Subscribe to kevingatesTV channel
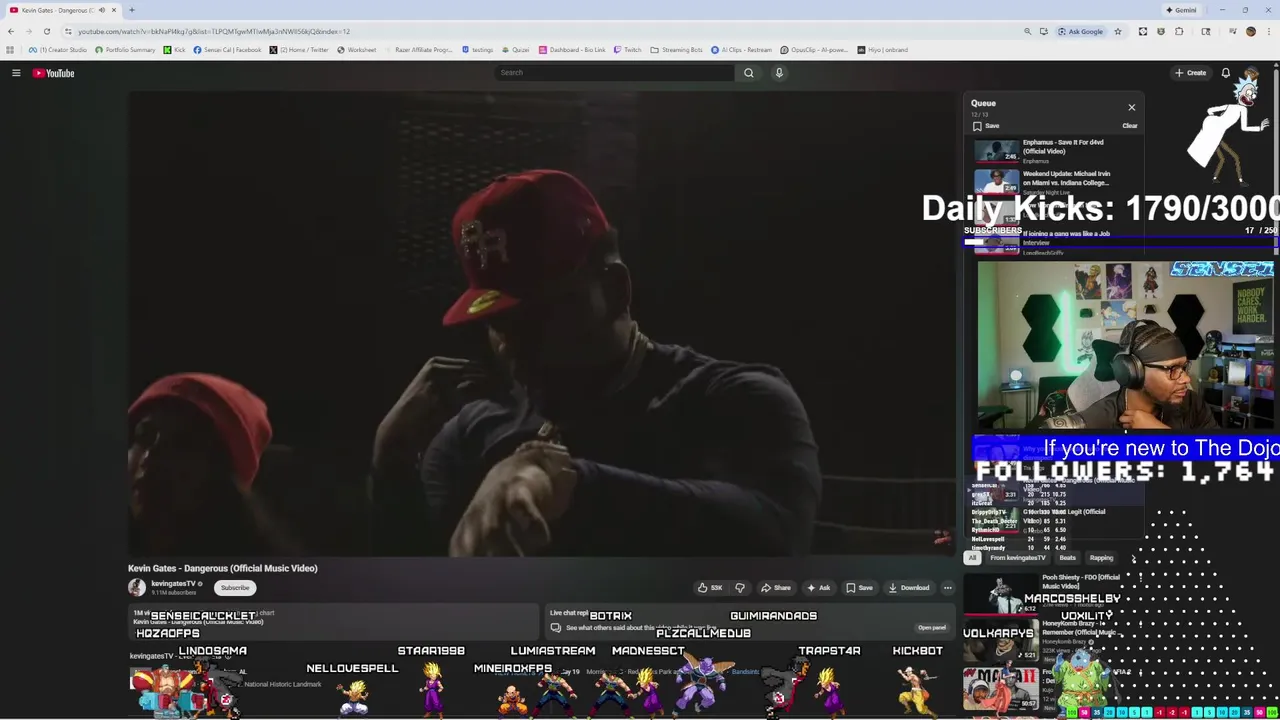The image size is (1280, 720). tap(235, 588)
